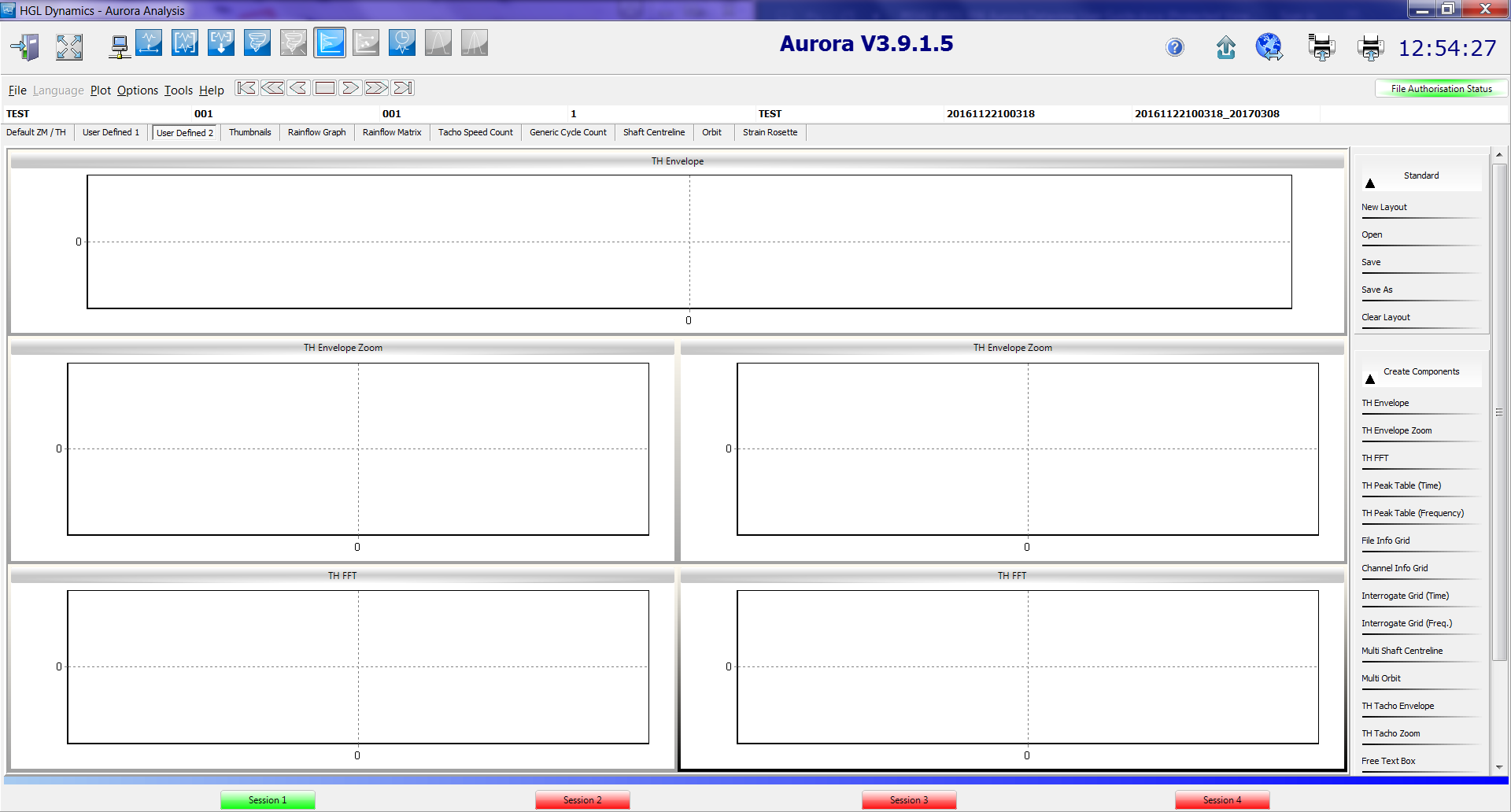Select the greyed tornado plot icon
The width and height of the screenshot is (1511, 812).
[x=294, y=42]
